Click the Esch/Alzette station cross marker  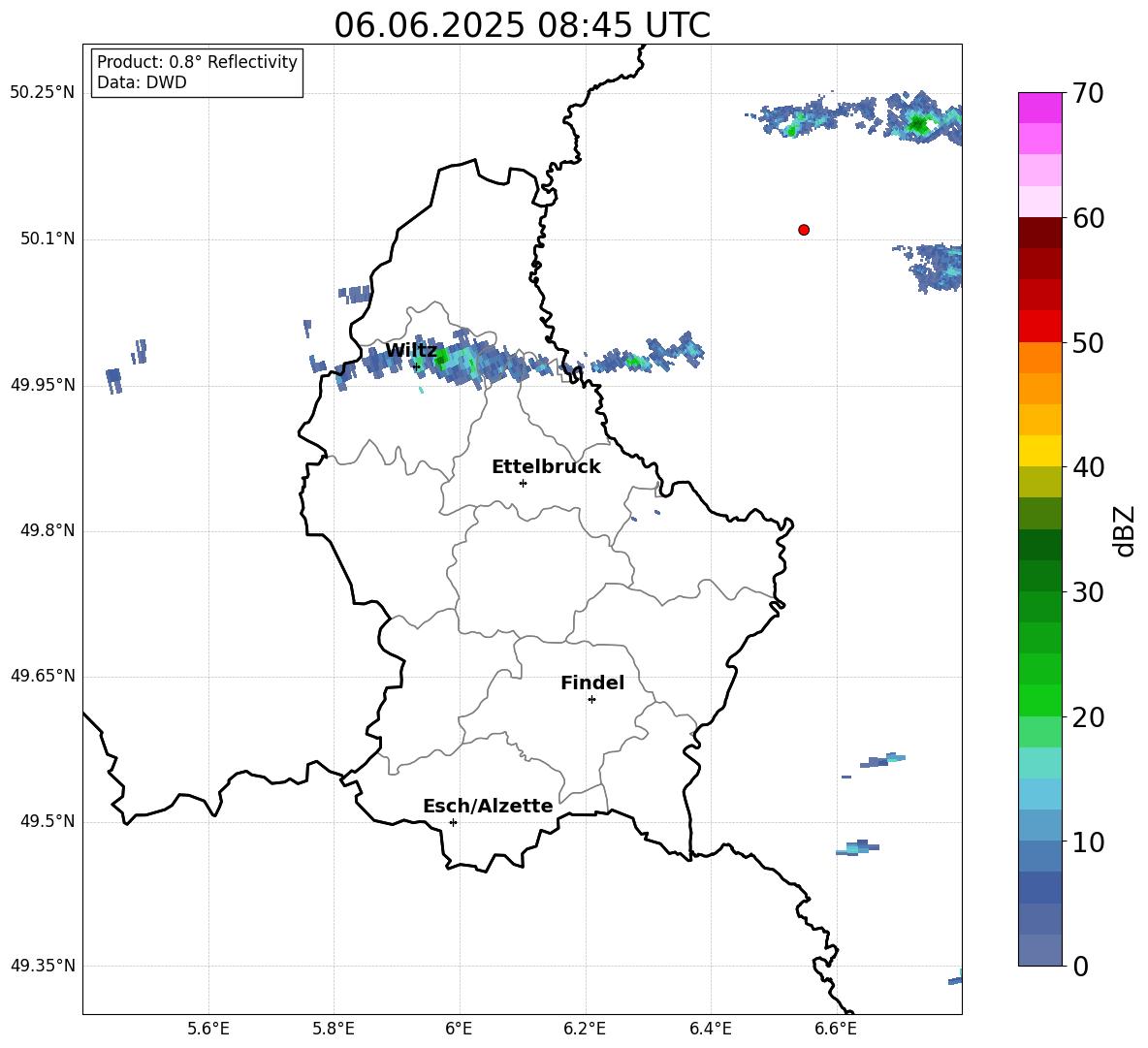[x=453, y=822]
